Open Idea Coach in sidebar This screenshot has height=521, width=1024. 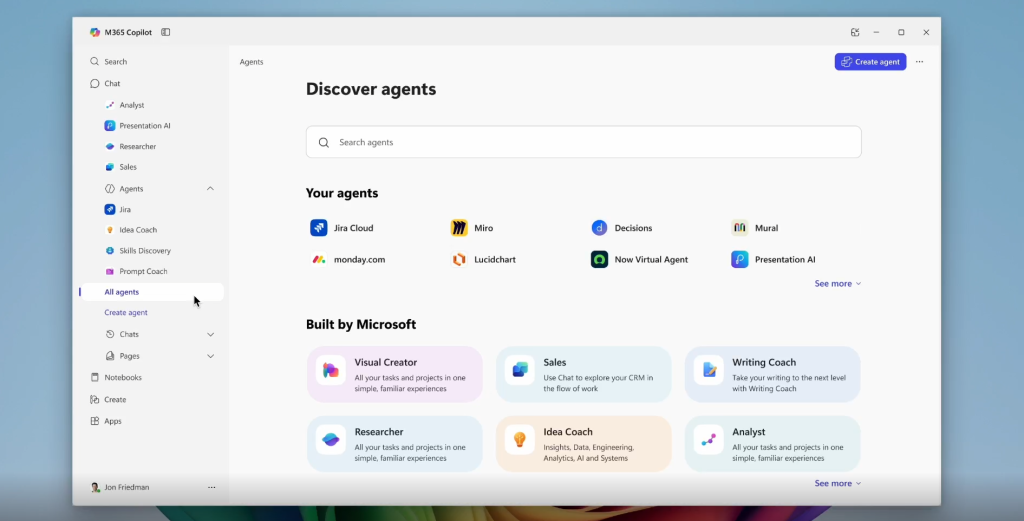[x=131, y=230]
